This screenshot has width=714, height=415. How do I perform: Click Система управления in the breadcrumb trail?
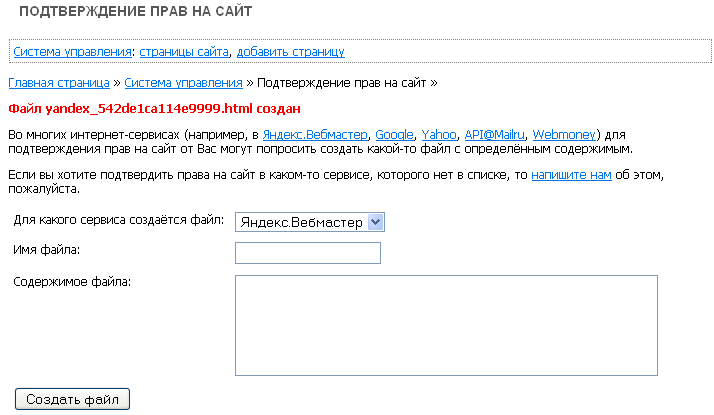coord(184,82)
